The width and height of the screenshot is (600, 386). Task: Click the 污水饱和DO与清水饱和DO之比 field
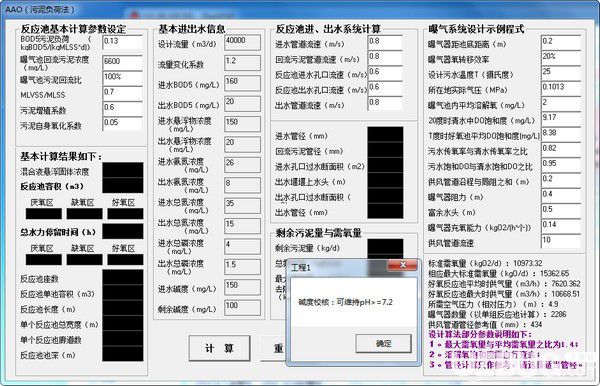561,165
